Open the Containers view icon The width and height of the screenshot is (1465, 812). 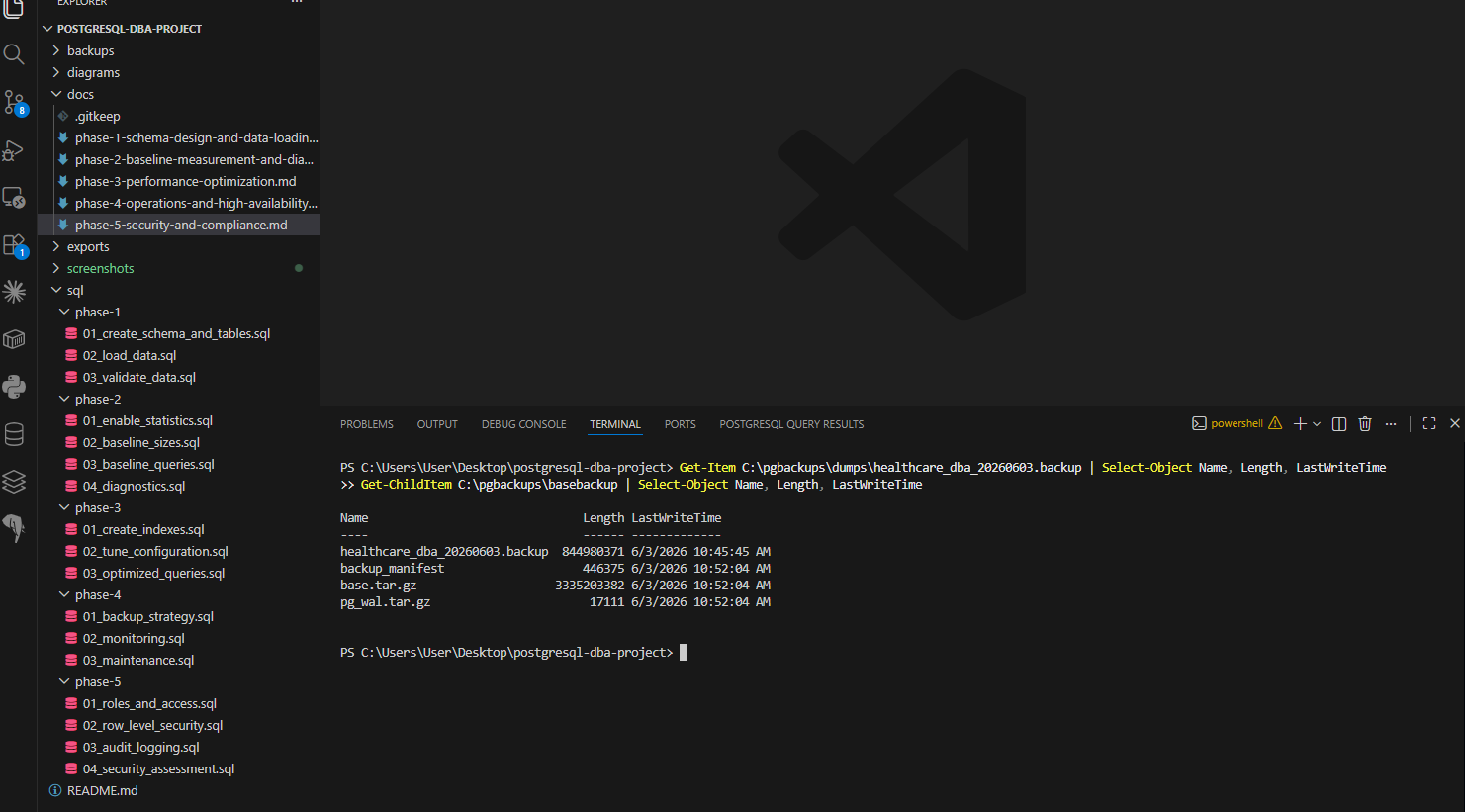pos(14,339)
